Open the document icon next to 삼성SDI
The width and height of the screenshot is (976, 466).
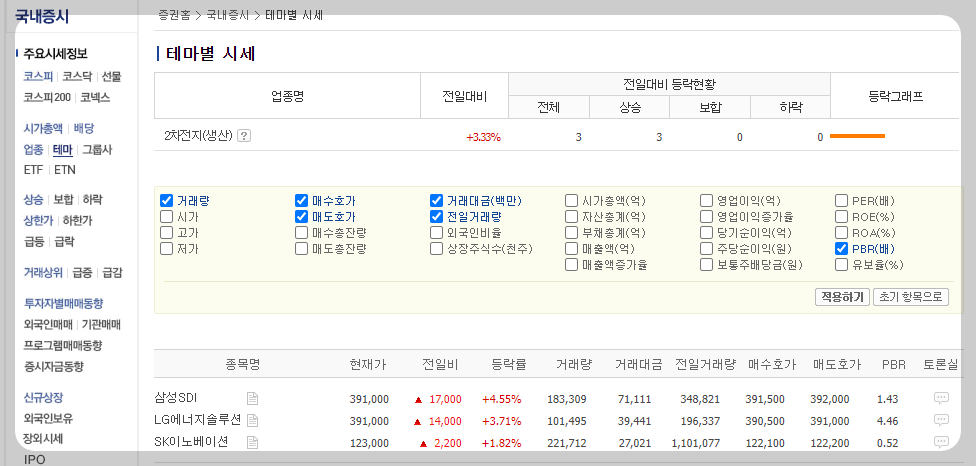point(252,399)
